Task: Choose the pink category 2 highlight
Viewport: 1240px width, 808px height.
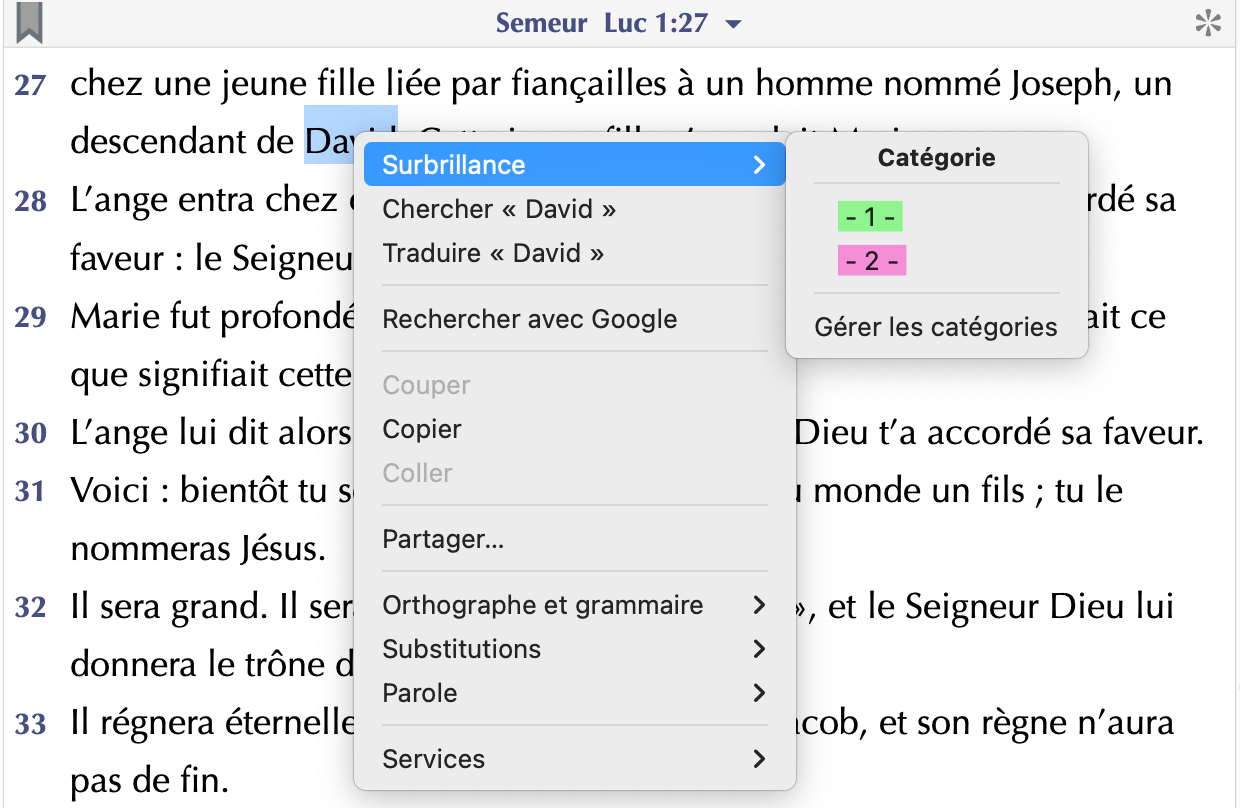Action: pyautogui.click(x=871, y=261)
